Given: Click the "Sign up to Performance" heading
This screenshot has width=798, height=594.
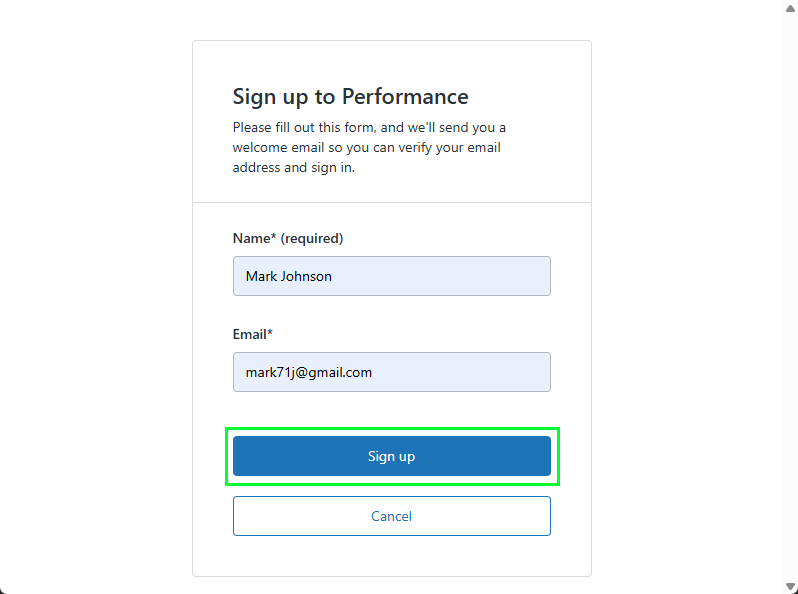Looking at the screenshot, I should 350,97.
